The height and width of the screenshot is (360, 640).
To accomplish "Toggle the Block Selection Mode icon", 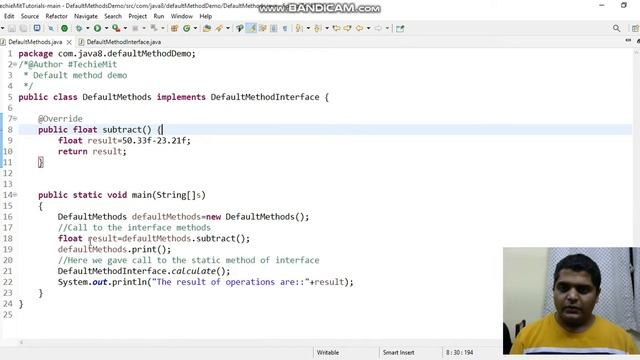I will (273, 28).
